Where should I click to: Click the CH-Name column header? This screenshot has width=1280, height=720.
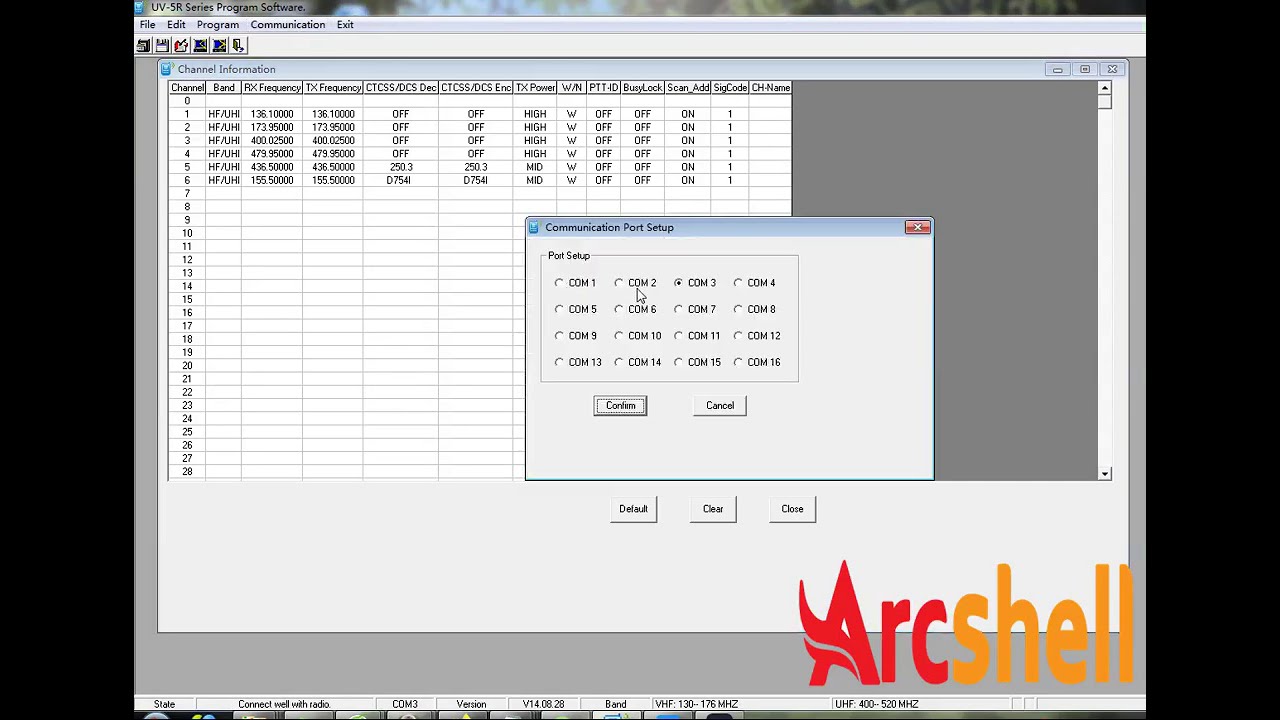tap(771, 88)
